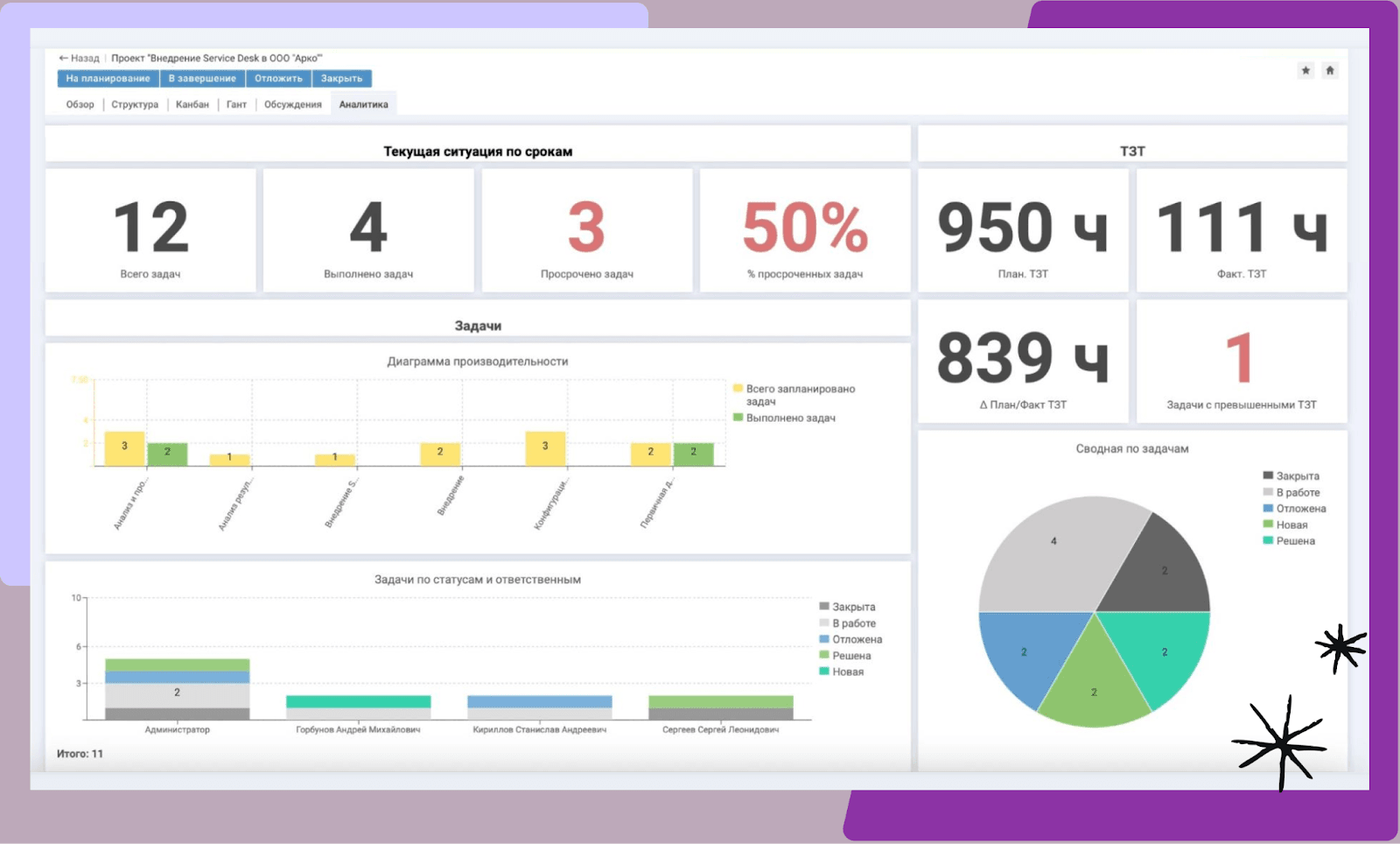Open the Обзор tab
The width and height of the screenshot is (1400, 844).
pos(80,104)
